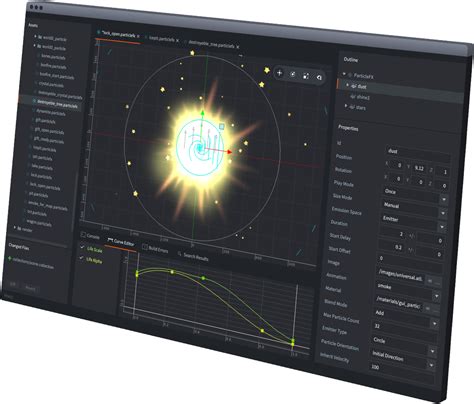Screen dimensions: 474x404
Task: Click the last control point on the curve
Action: tap(293, 342)
